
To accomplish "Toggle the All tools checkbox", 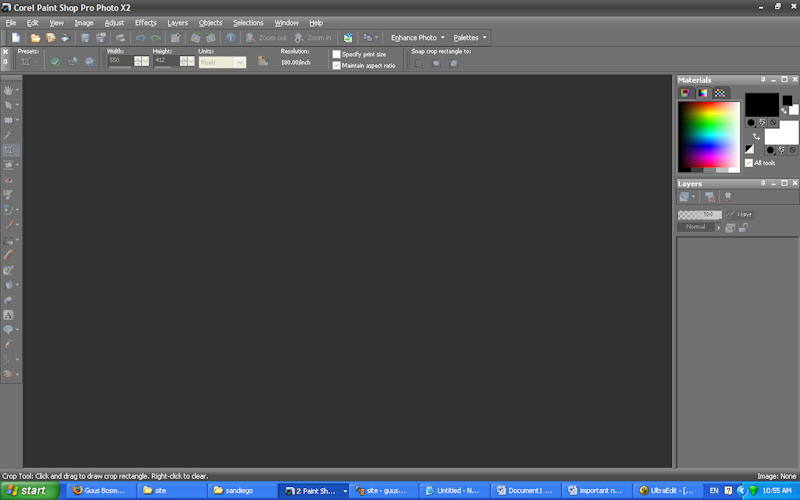I will tap(748, 163).
